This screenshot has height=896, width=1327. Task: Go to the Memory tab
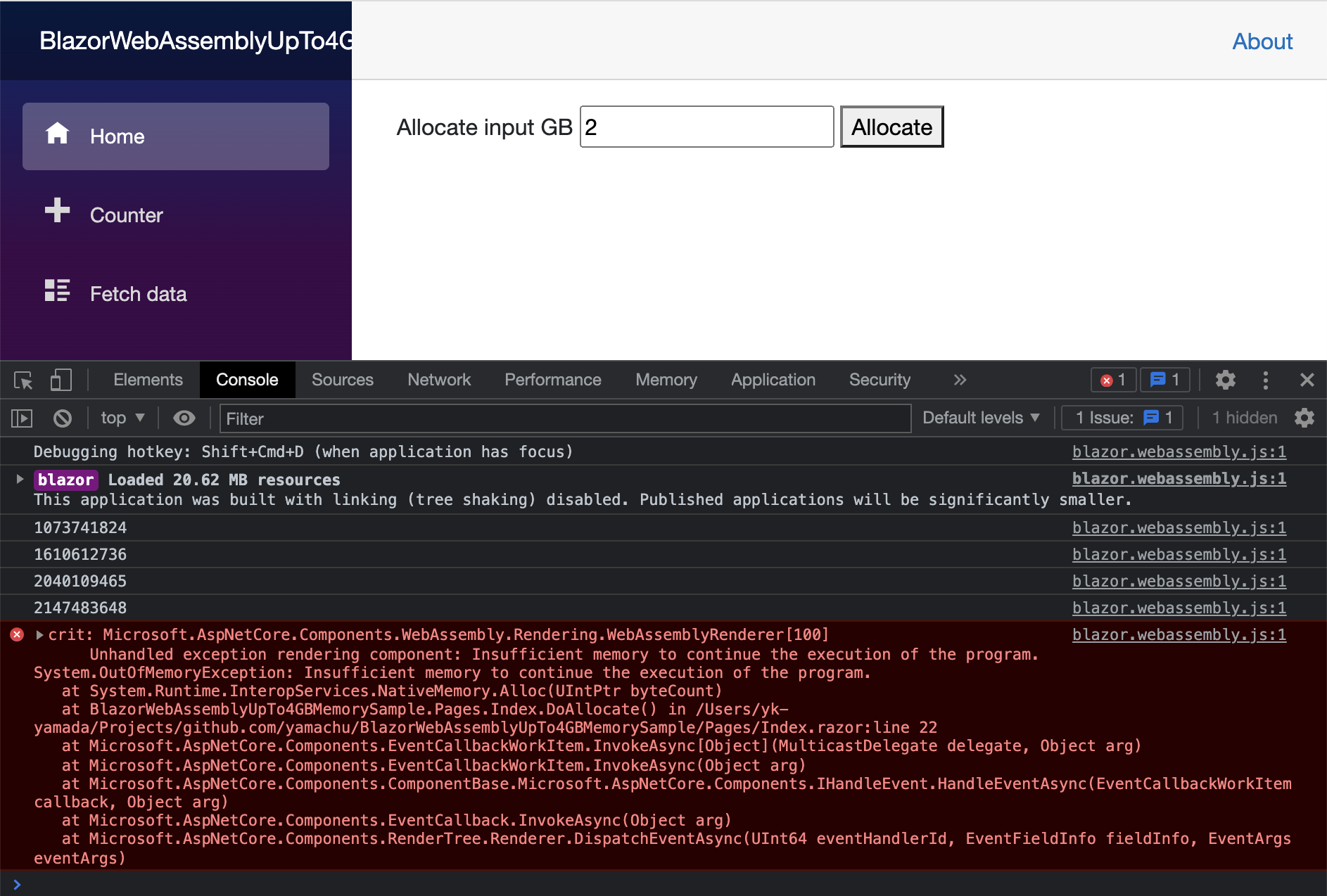click(x=666, y=380)
